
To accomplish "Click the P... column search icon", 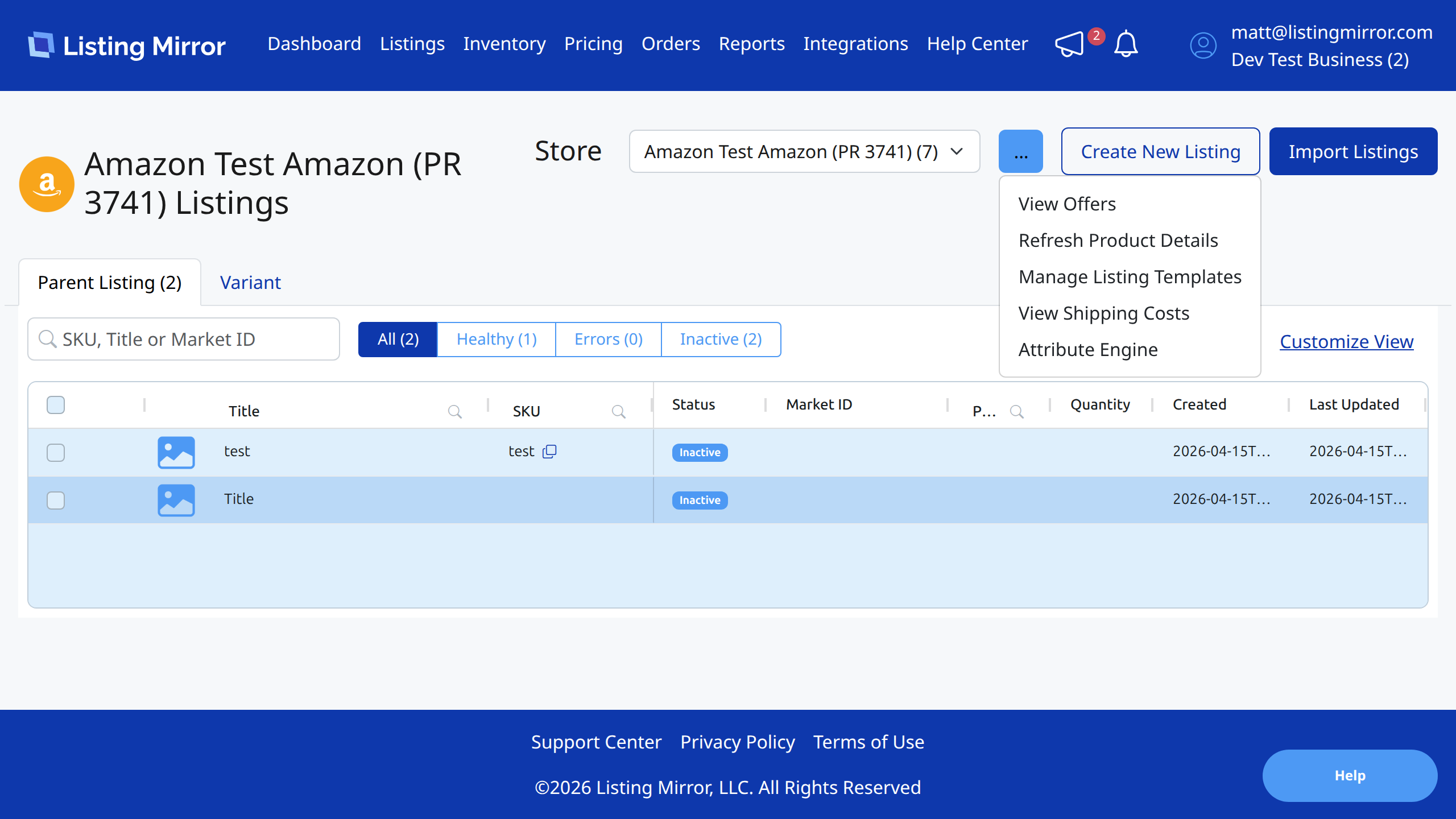I will click(1016, 411).
